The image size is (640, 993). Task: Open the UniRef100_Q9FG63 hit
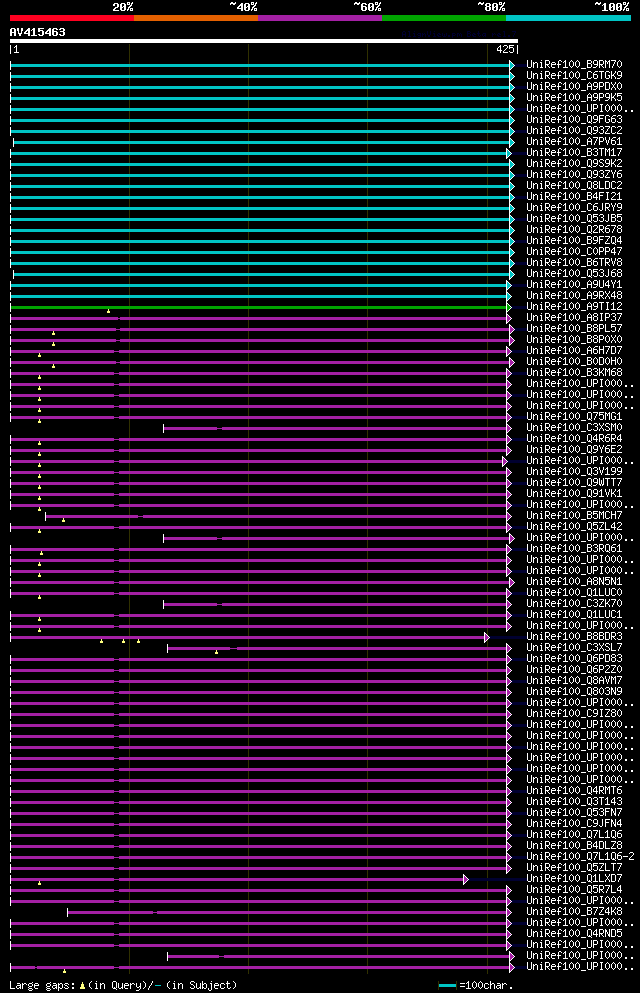point(574,120)
